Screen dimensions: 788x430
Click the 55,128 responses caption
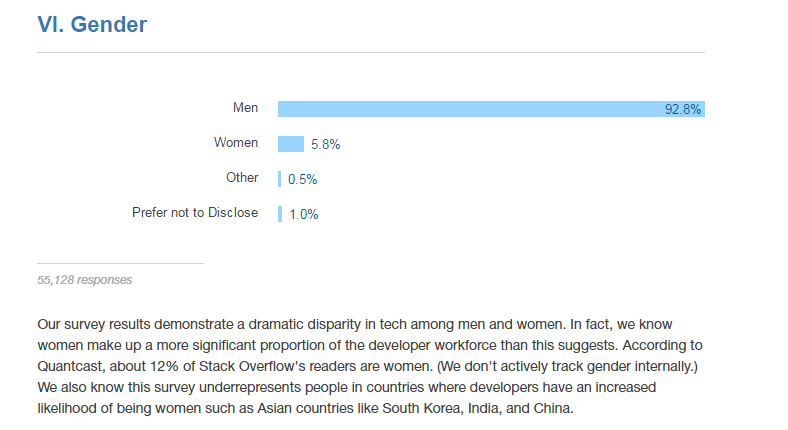(84, 280)
